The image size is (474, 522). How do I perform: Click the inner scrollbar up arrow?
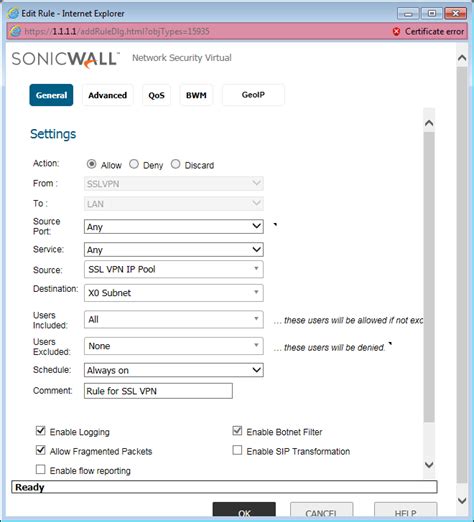click(x=429, y=123)
